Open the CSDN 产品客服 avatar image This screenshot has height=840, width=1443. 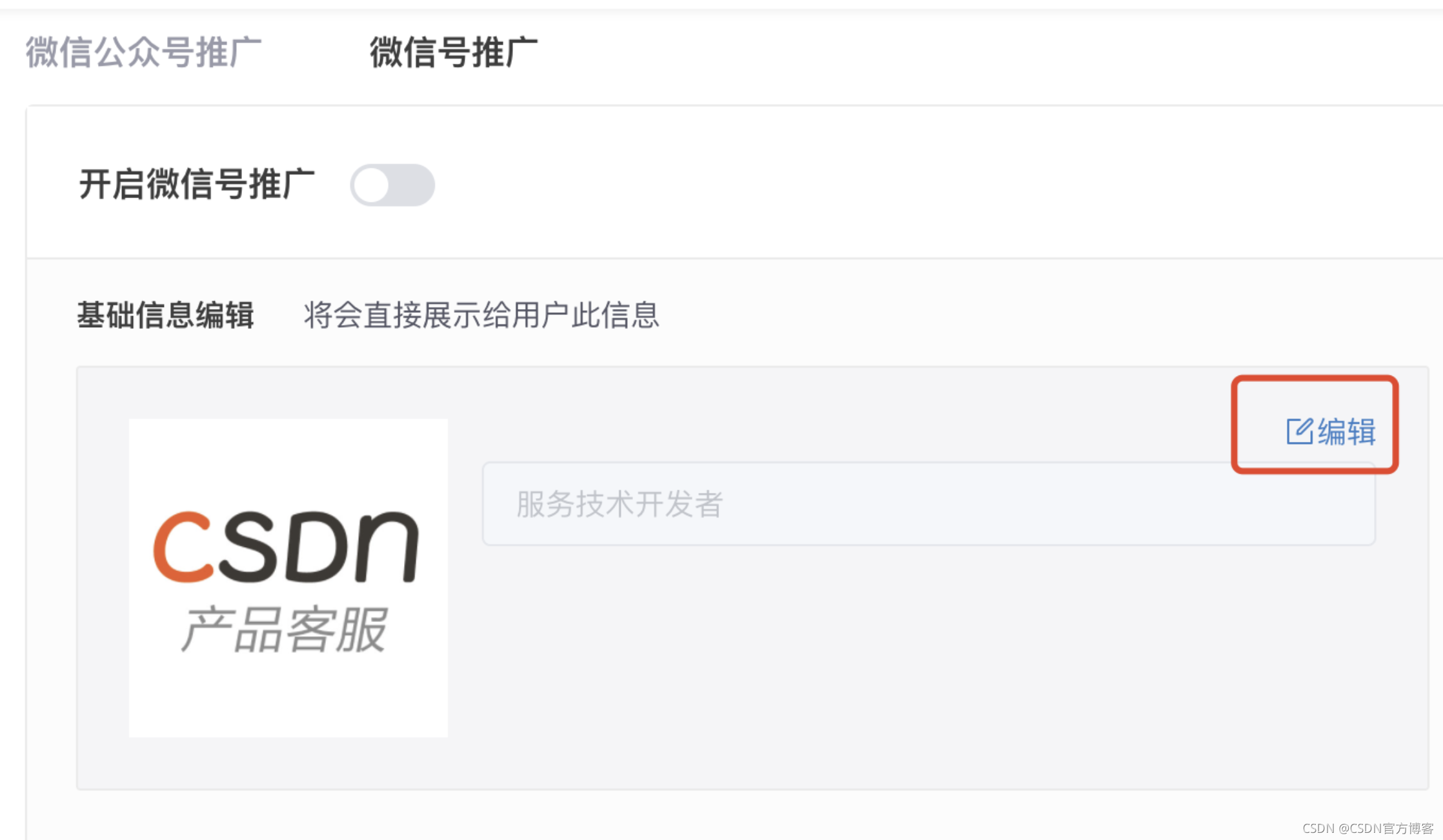(x=288, y=577)
